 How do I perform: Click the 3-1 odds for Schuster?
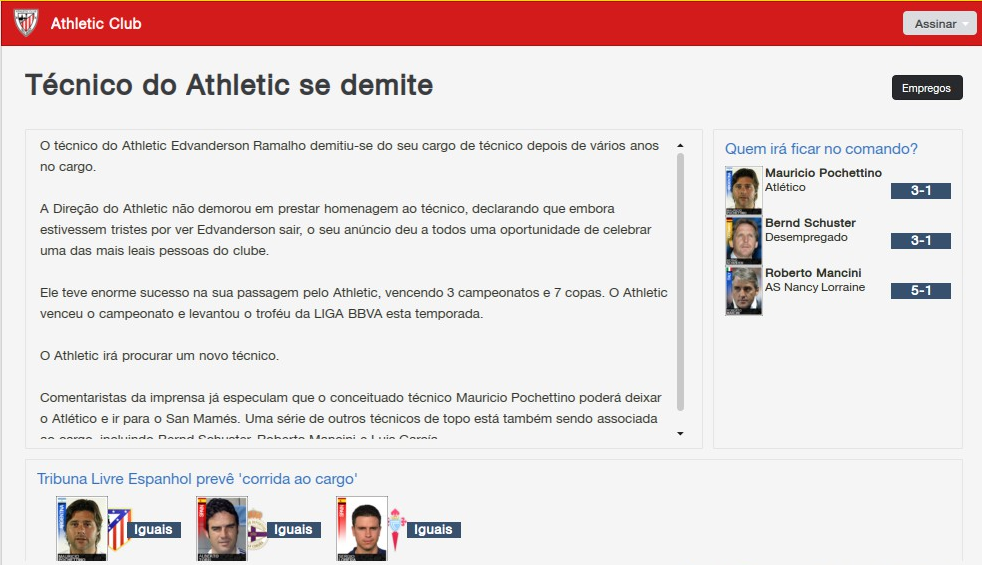click(921, 241)
